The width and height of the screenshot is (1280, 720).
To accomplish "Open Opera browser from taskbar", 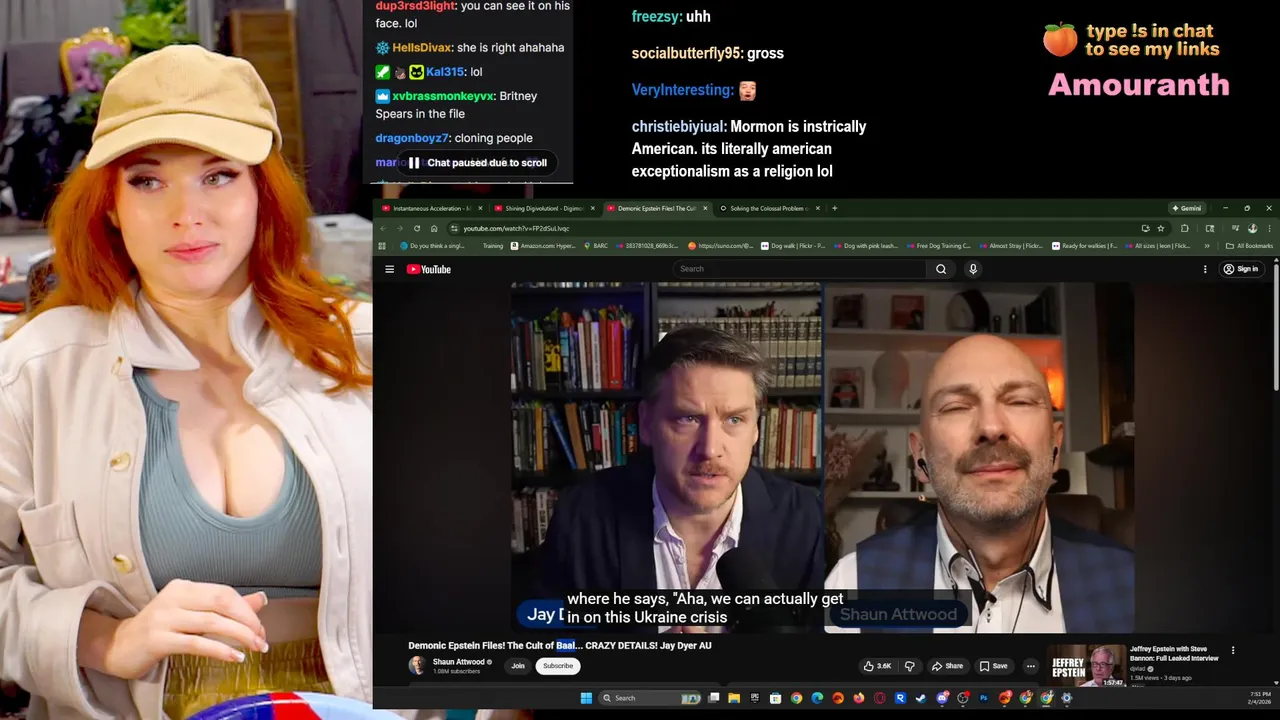I will tap(879, 698).
